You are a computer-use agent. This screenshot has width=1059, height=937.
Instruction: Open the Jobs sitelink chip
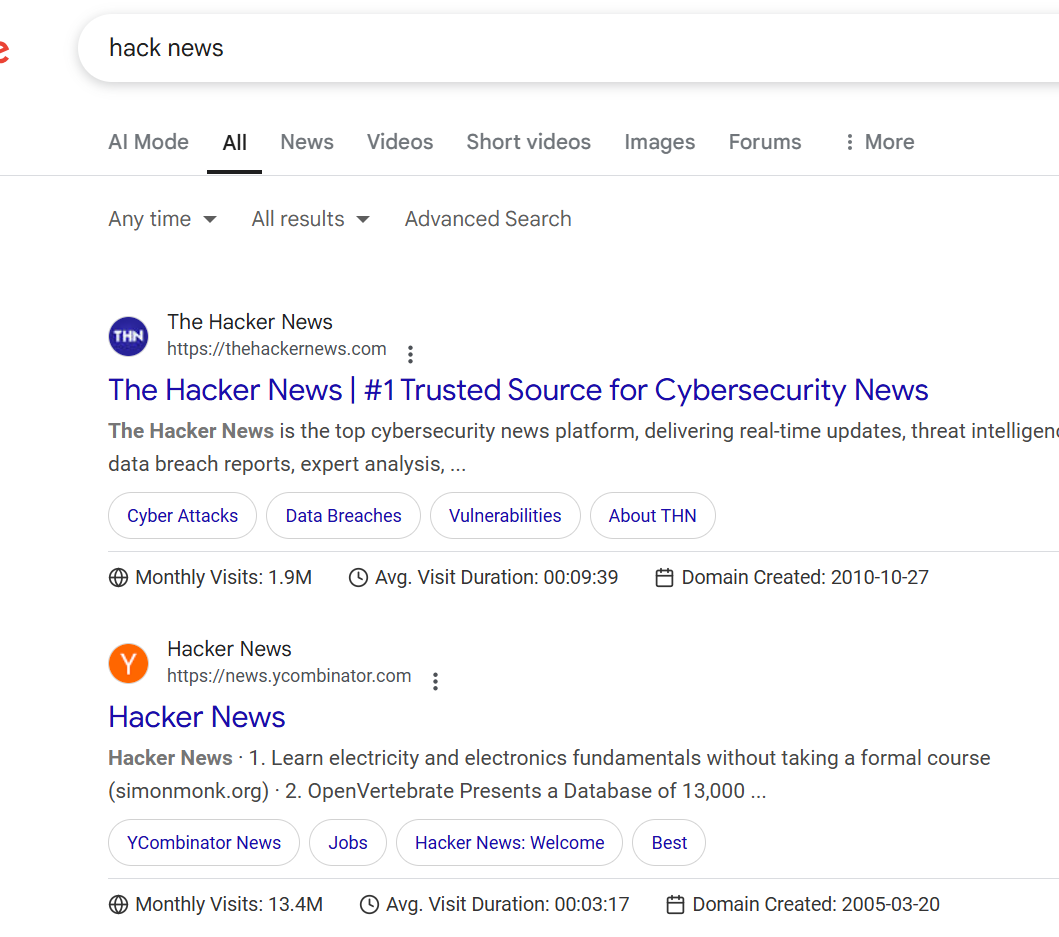[348, 842]
